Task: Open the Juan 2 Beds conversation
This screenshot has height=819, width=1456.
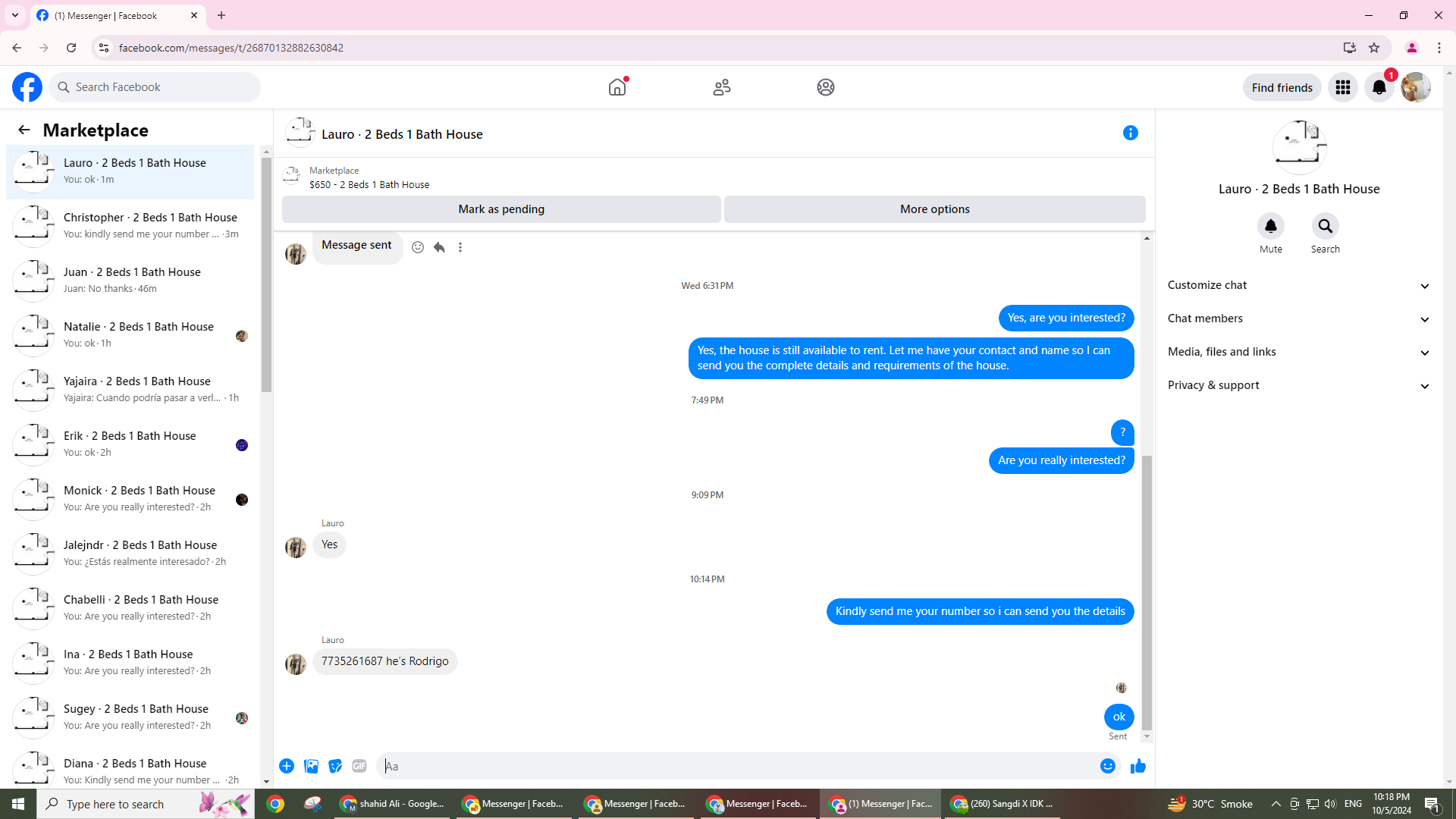Action: coord(132,279)
